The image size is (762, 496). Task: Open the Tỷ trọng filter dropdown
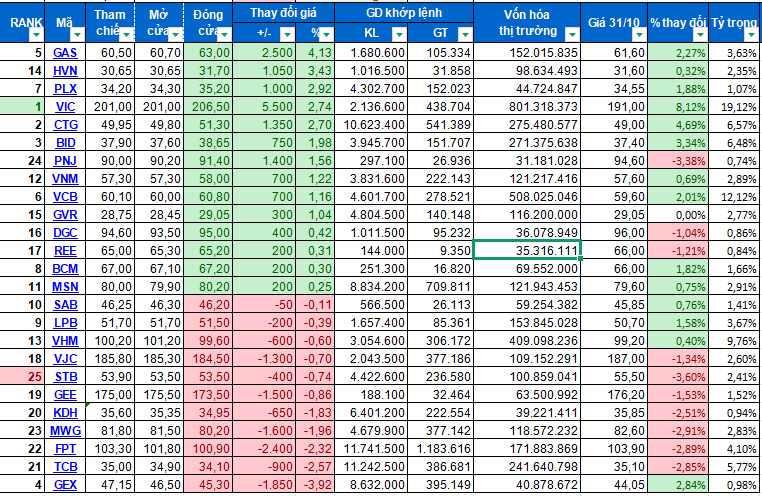(751, 34)
